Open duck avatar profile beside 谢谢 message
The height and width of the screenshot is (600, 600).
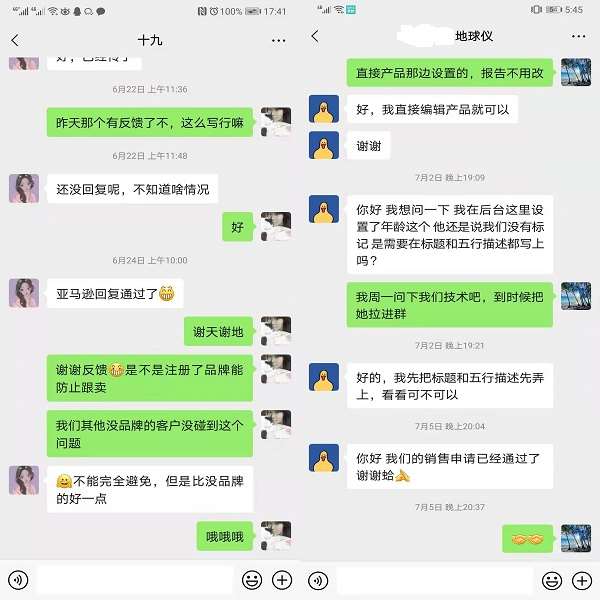pos(324,145)
